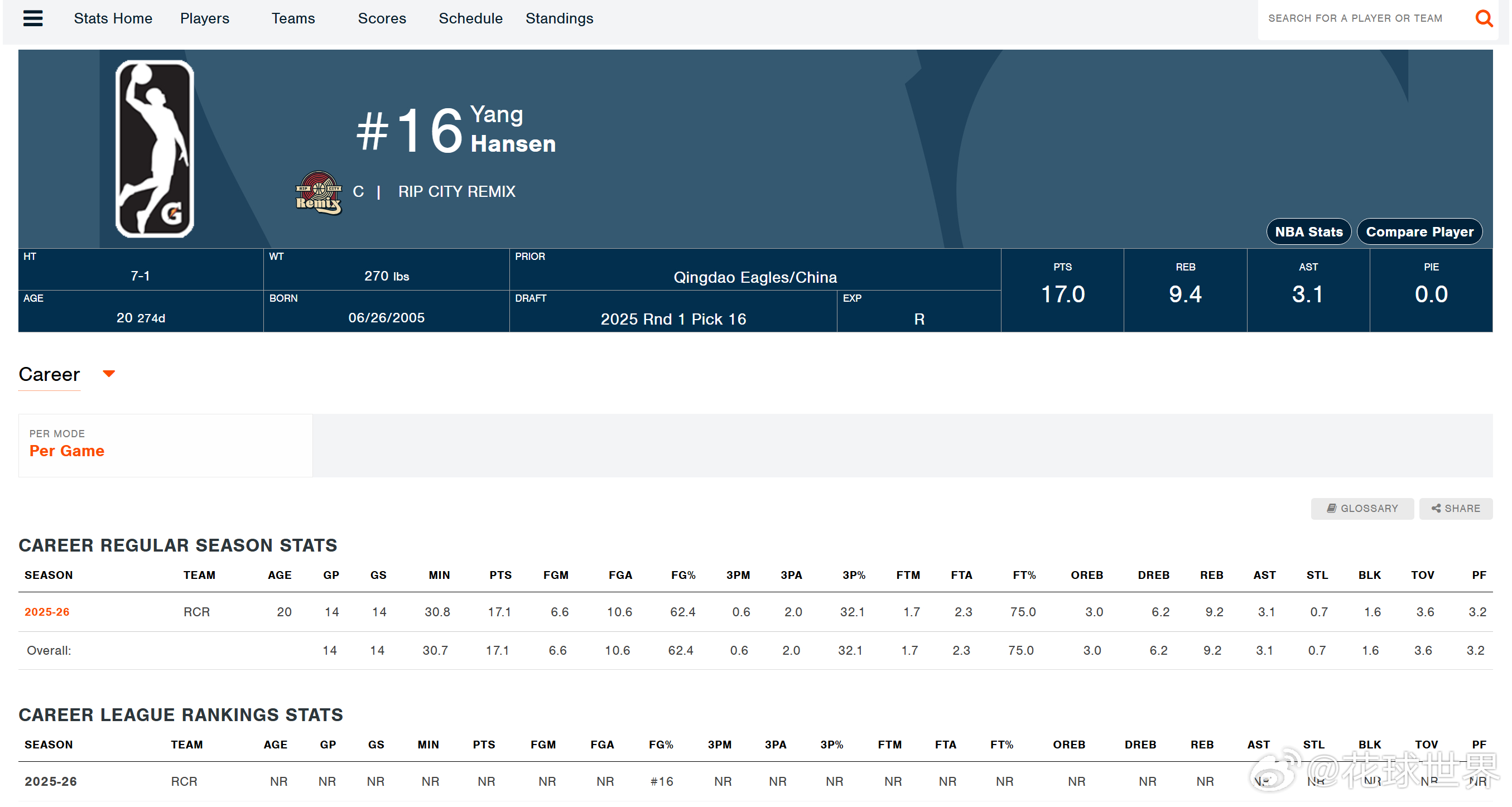View the Standings page
The height and width of the screenshot is (807, 1512).
(559, 18)
